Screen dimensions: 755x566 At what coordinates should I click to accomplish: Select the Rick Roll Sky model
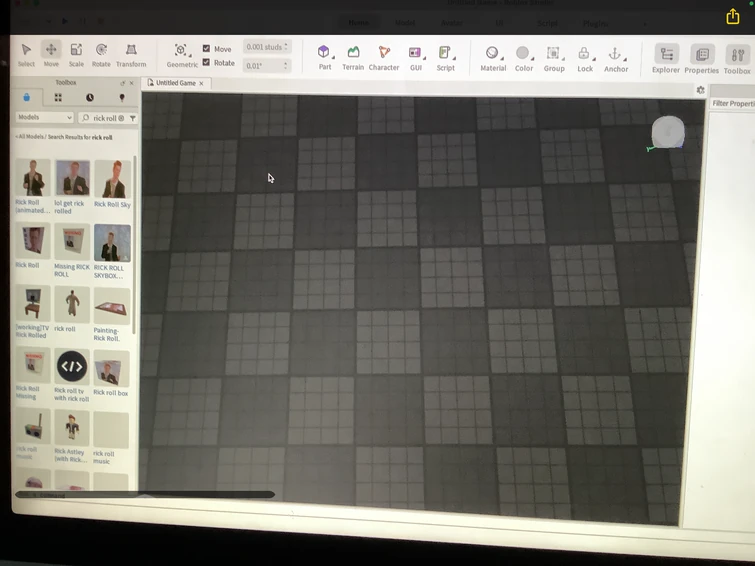[112, 179]
